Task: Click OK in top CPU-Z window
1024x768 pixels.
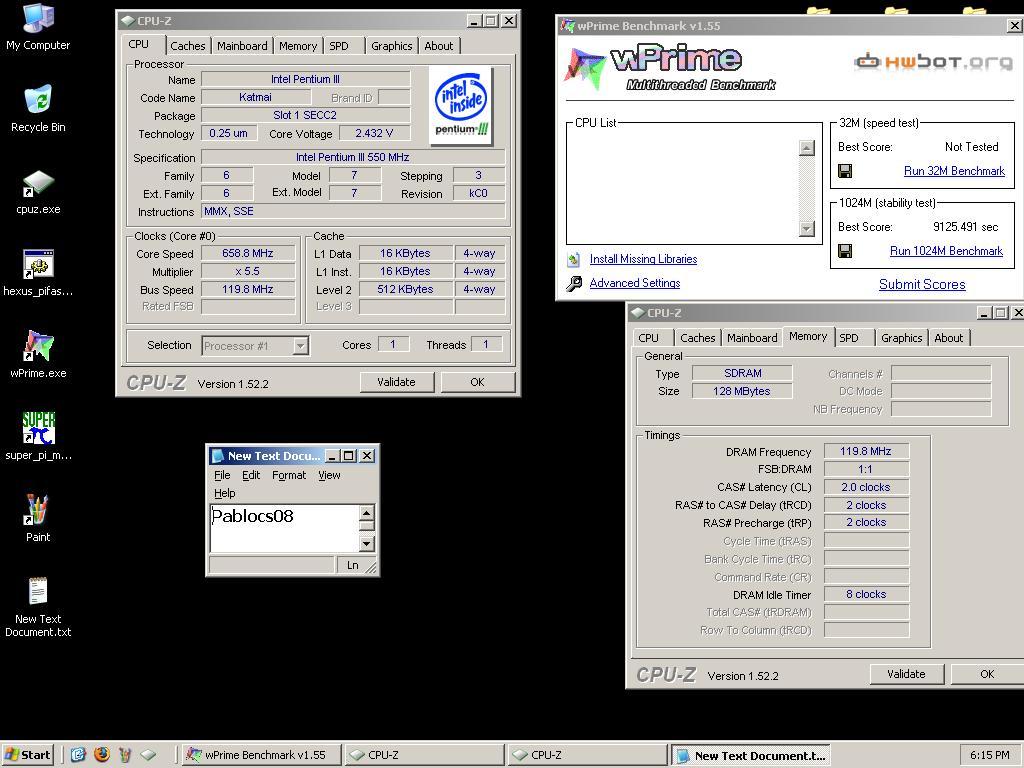Action: click(x=477, y=382)
